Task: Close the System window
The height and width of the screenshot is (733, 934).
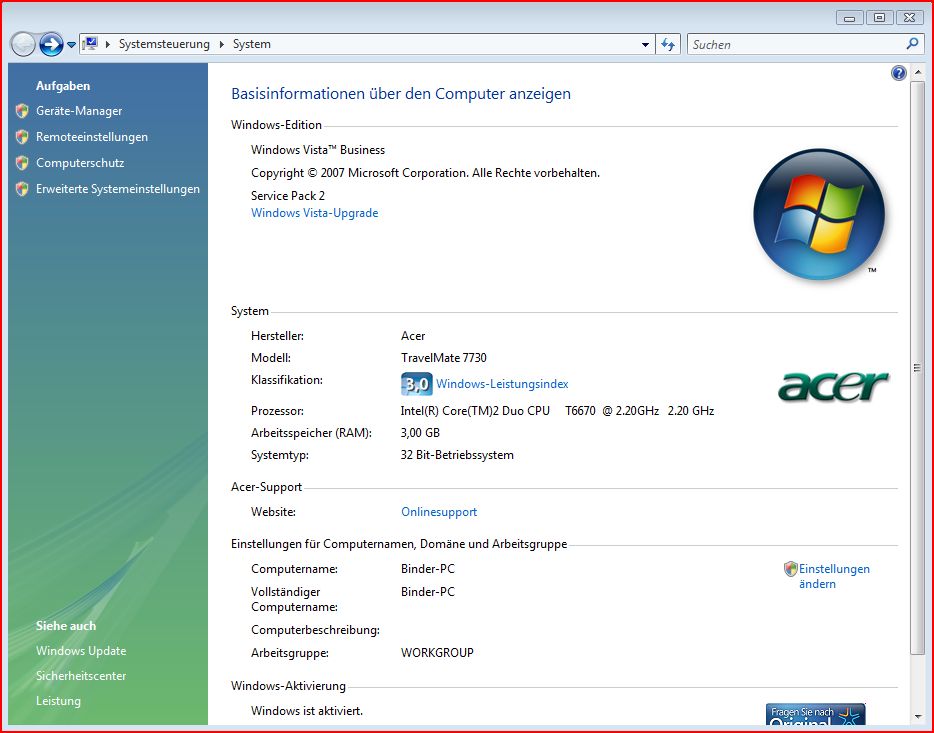Action: (909, 18)
